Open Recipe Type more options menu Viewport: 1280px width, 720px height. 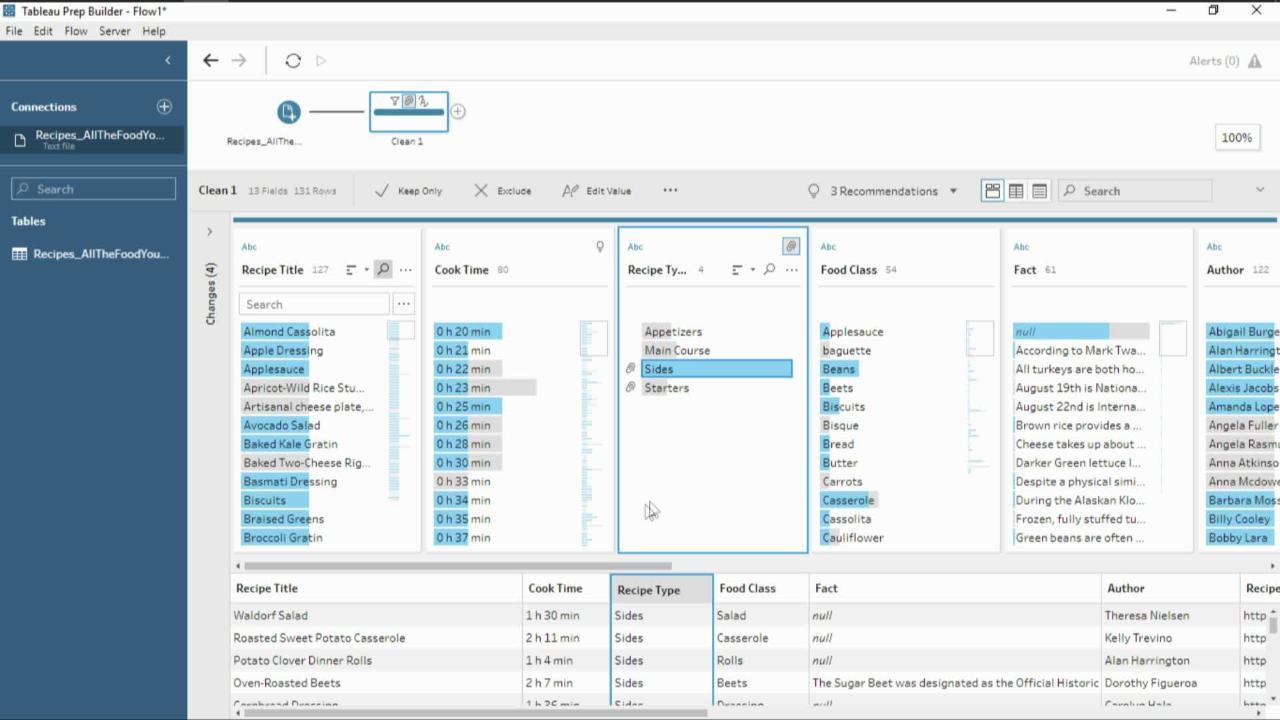pos(791,270)
